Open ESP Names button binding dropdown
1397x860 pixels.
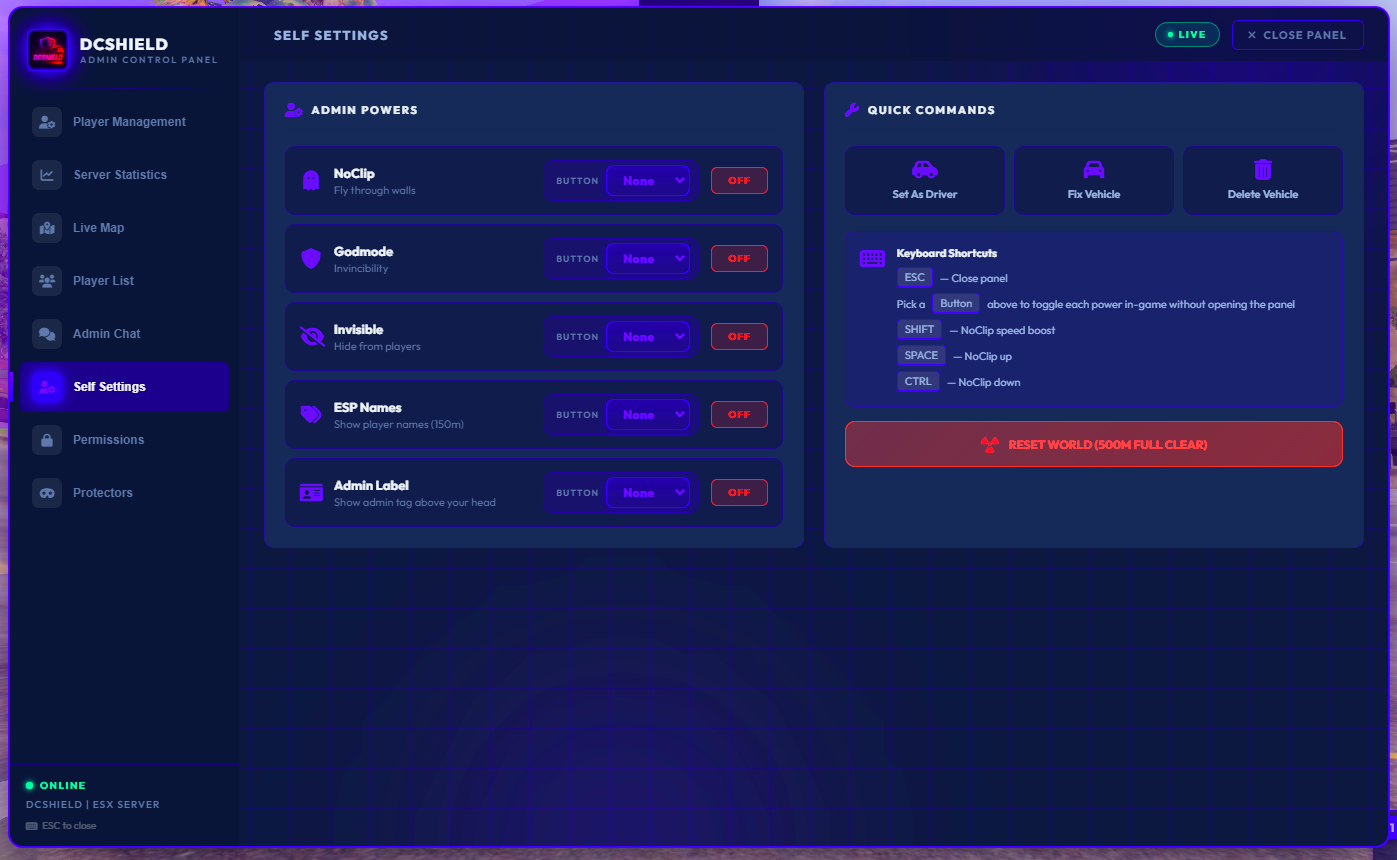(648, 415)
